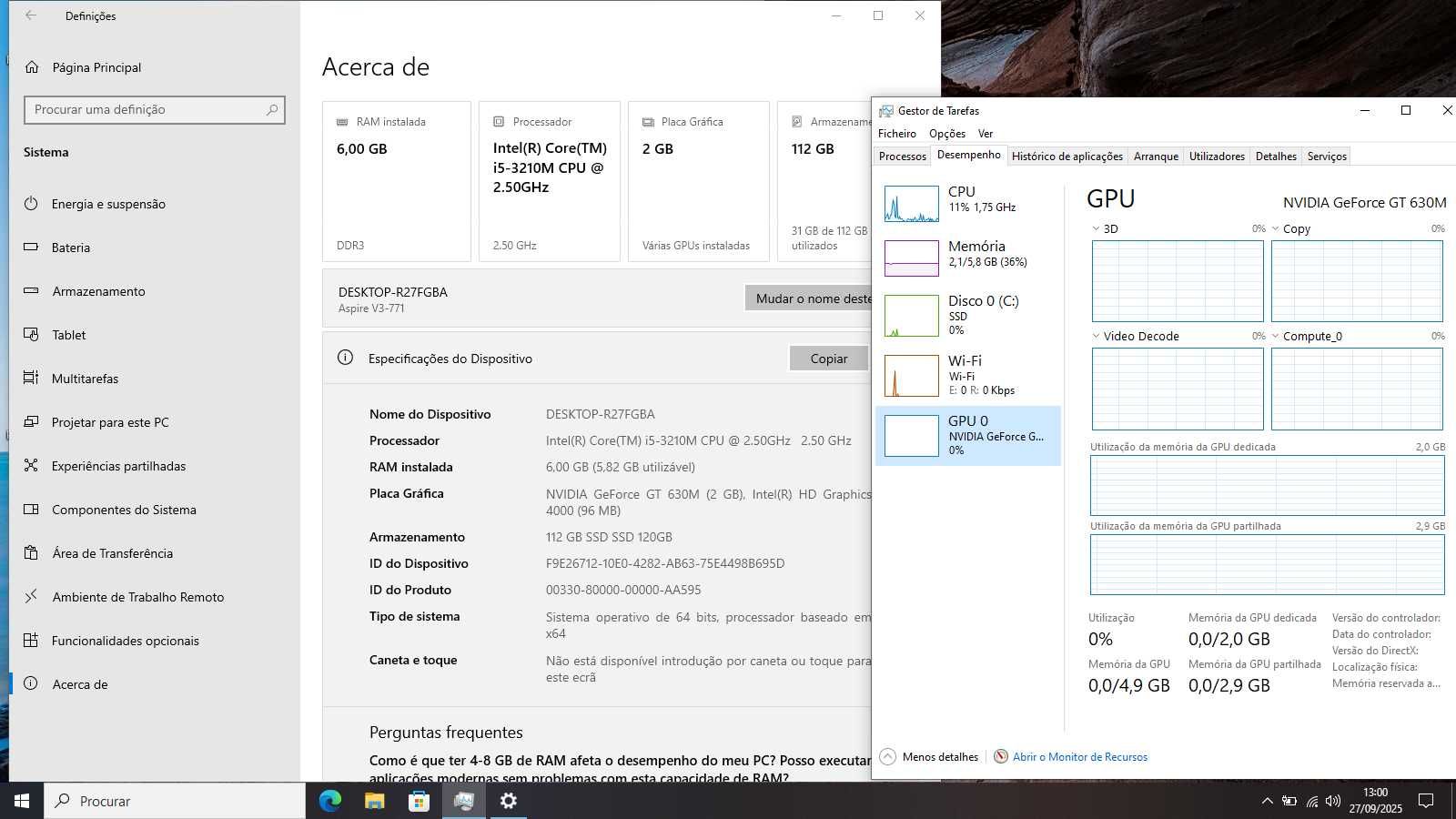1456x819 pixels.
Task: Click the Settings gear on the taskbar
Action: click(x=508, y=801)
